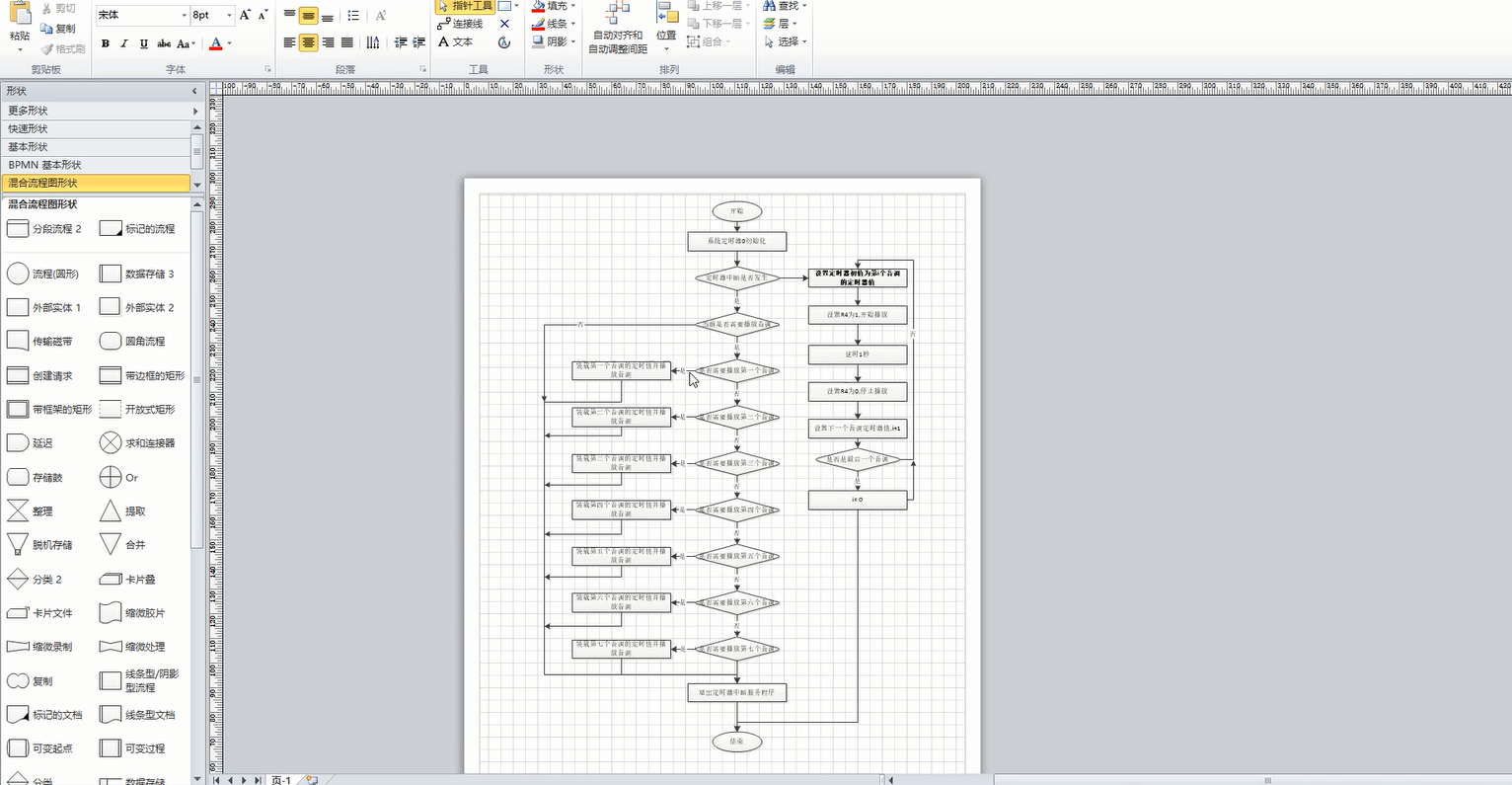Viewport: 1512px width, 785px height.
Task: Click the bullet list icon
Action: 353,15
